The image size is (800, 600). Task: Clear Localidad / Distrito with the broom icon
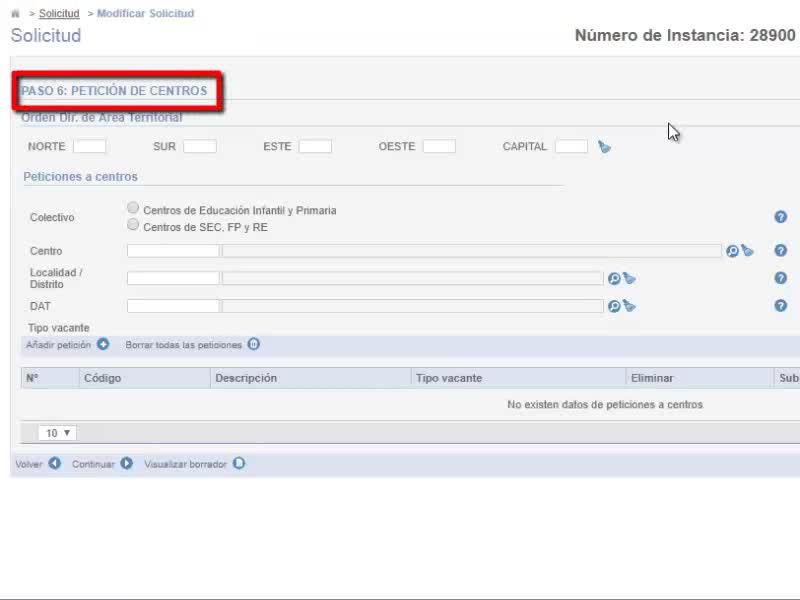point(629,278)
